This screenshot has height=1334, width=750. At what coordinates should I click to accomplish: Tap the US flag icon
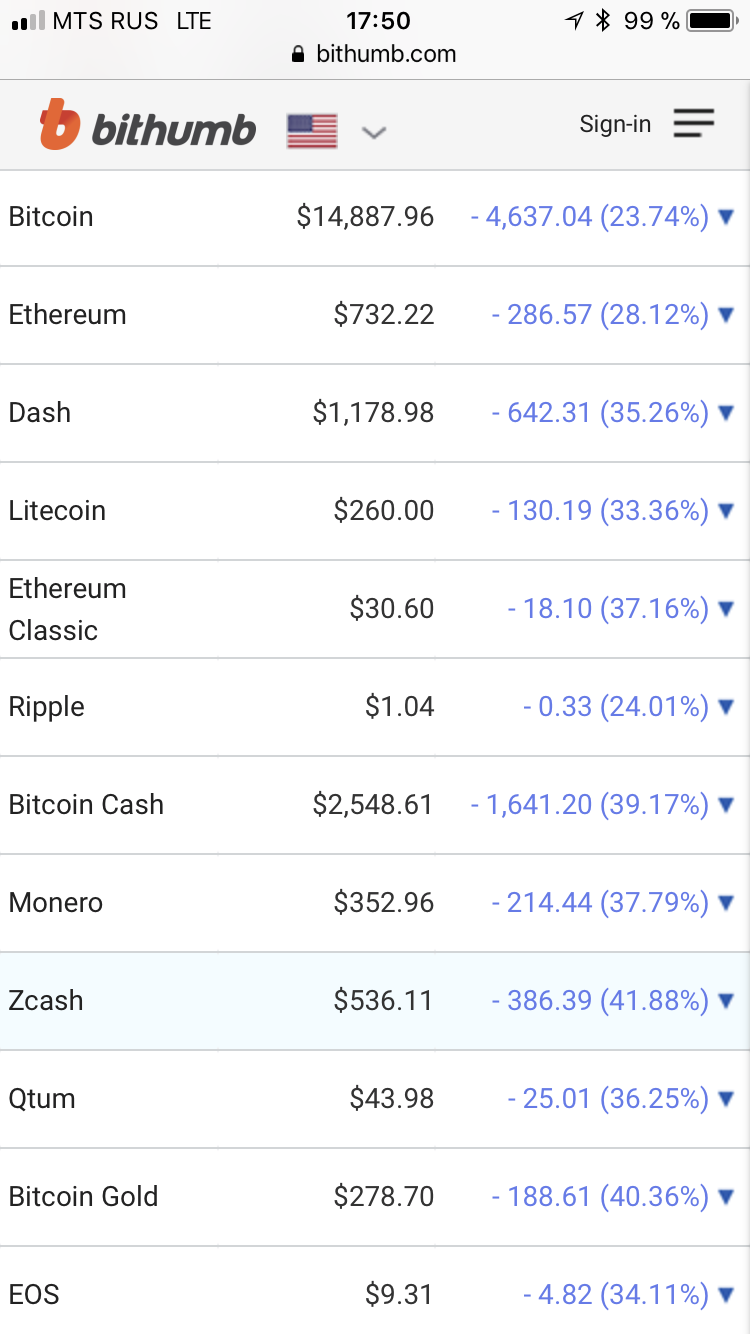(x=312, y=131)
